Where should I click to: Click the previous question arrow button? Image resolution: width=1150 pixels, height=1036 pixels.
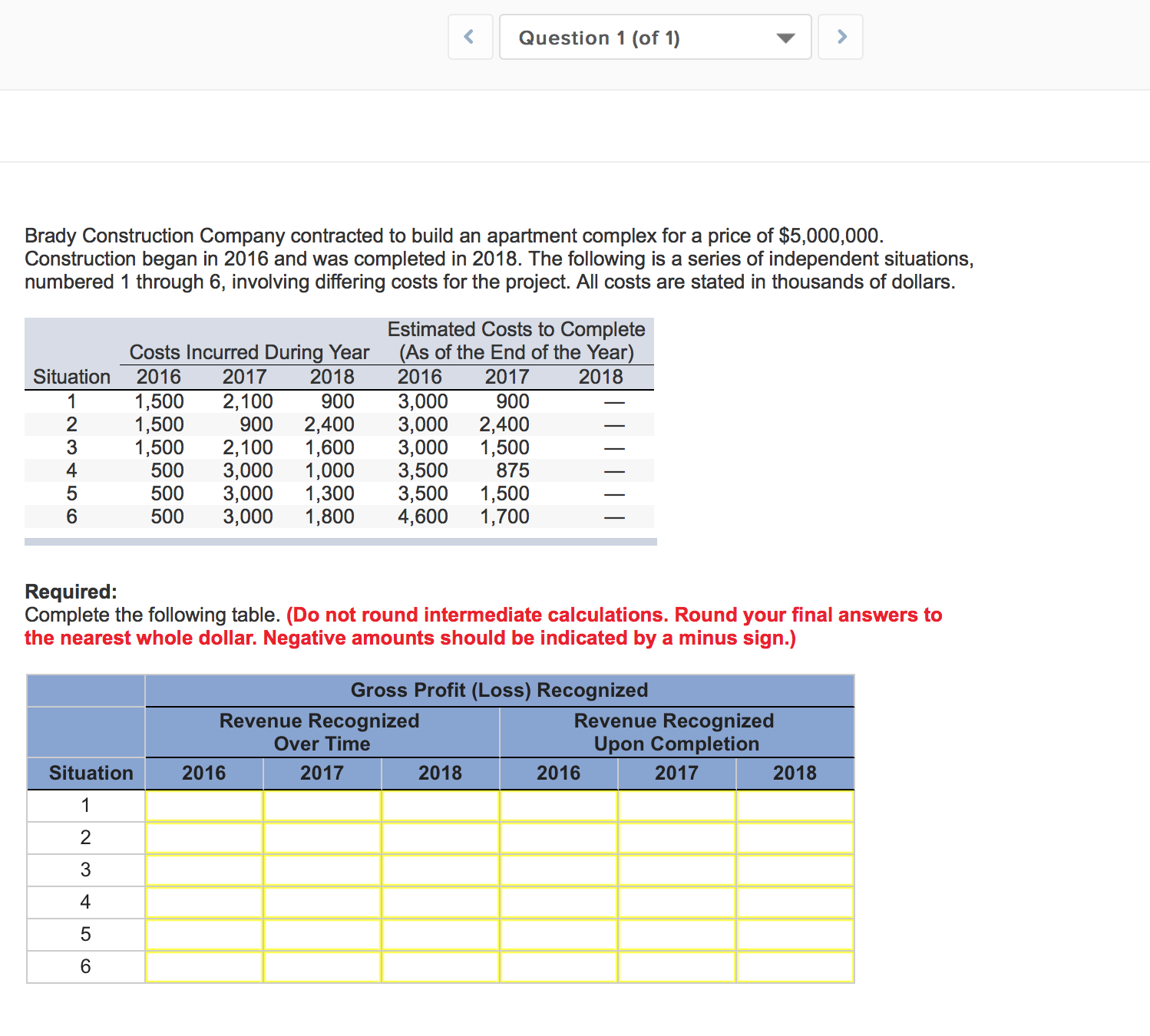click(470, 37)
